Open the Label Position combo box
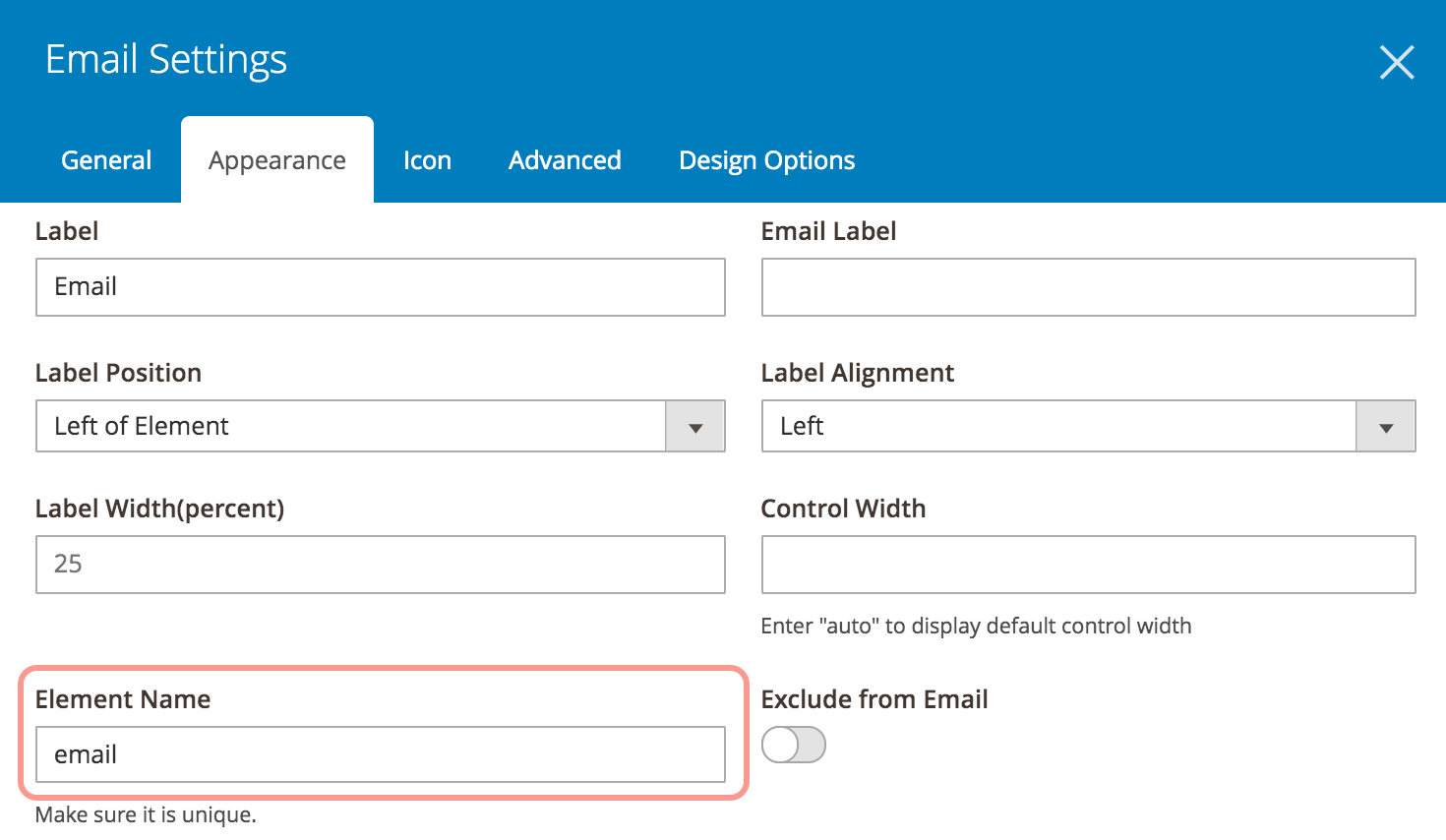Screen dimensions: 1446x840 (x=351, y=426)
